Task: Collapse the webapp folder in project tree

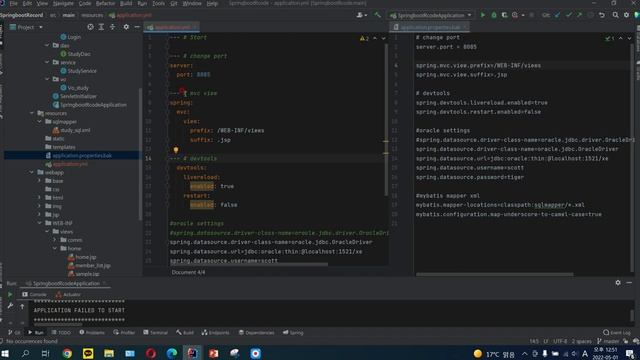Action: click(32, 172)
